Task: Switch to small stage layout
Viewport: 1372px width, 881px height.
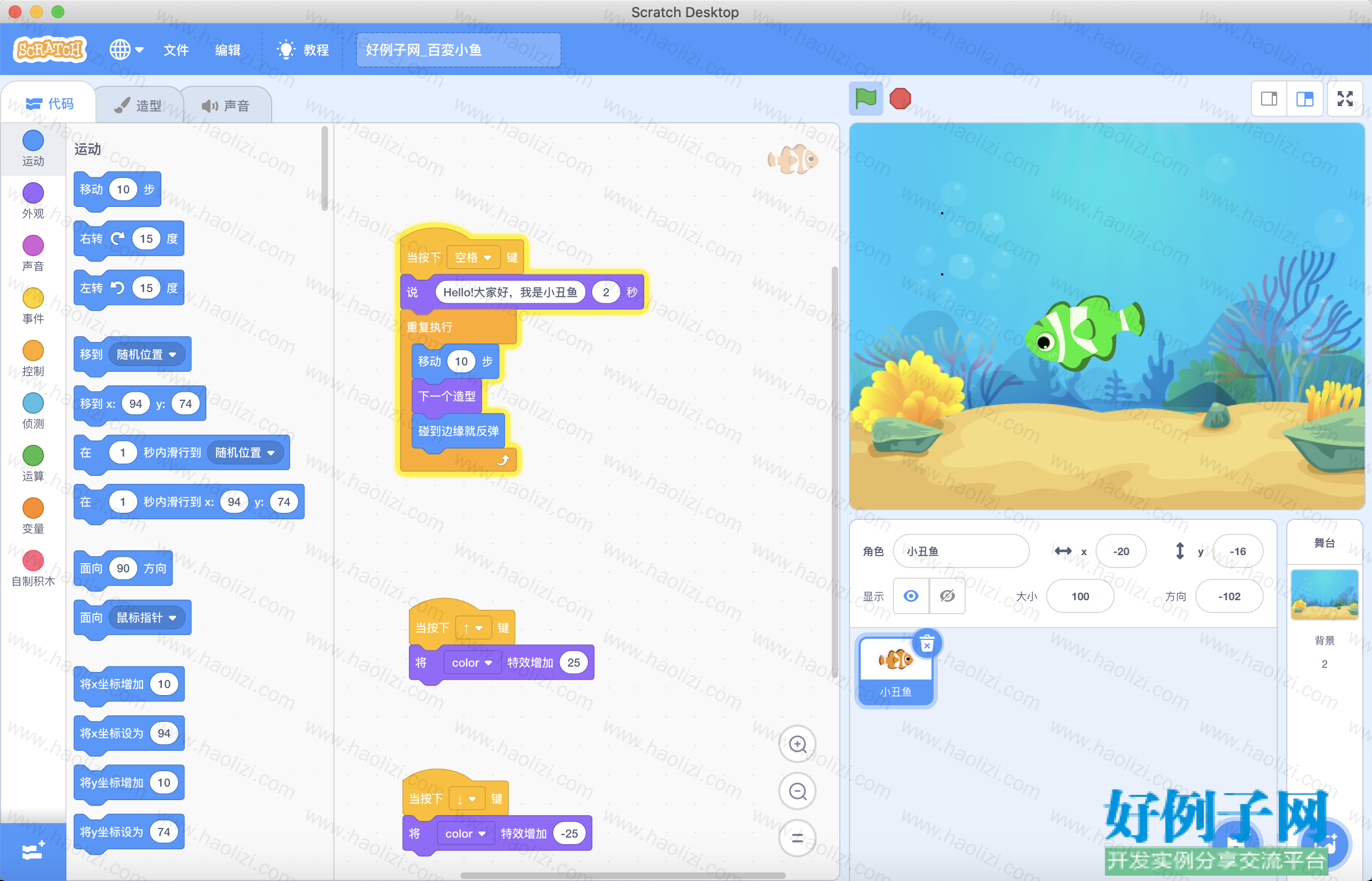Action: click(x=1269, y=99)
